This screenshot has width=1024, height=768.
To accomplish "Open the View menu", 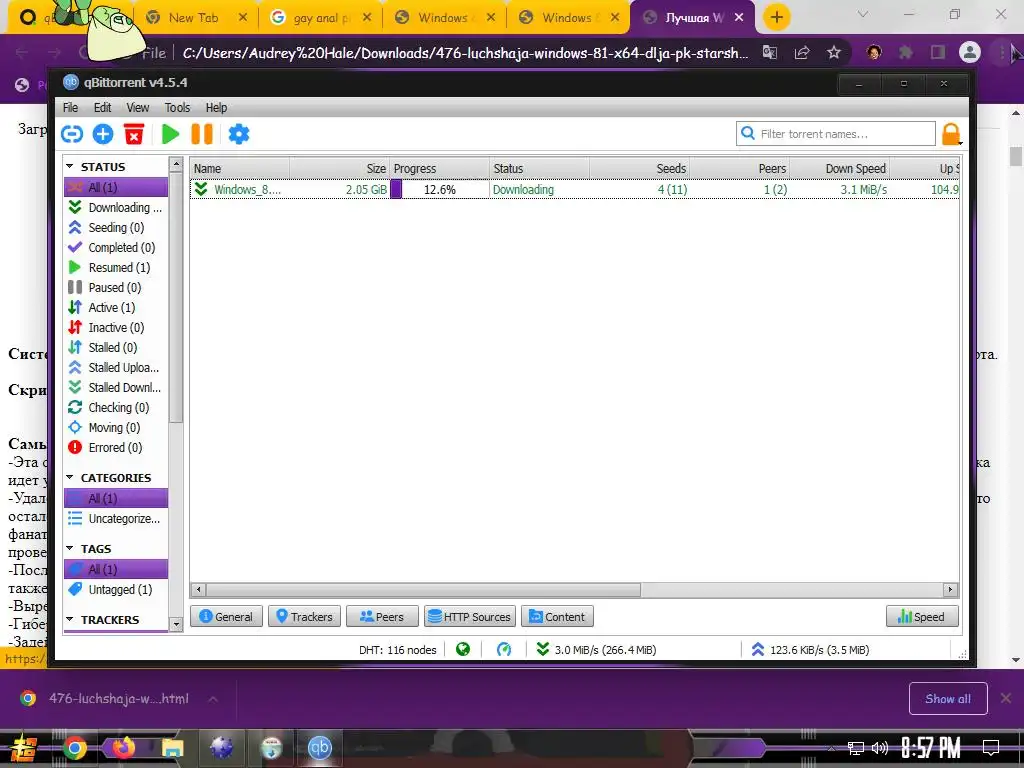I will 137,108.
